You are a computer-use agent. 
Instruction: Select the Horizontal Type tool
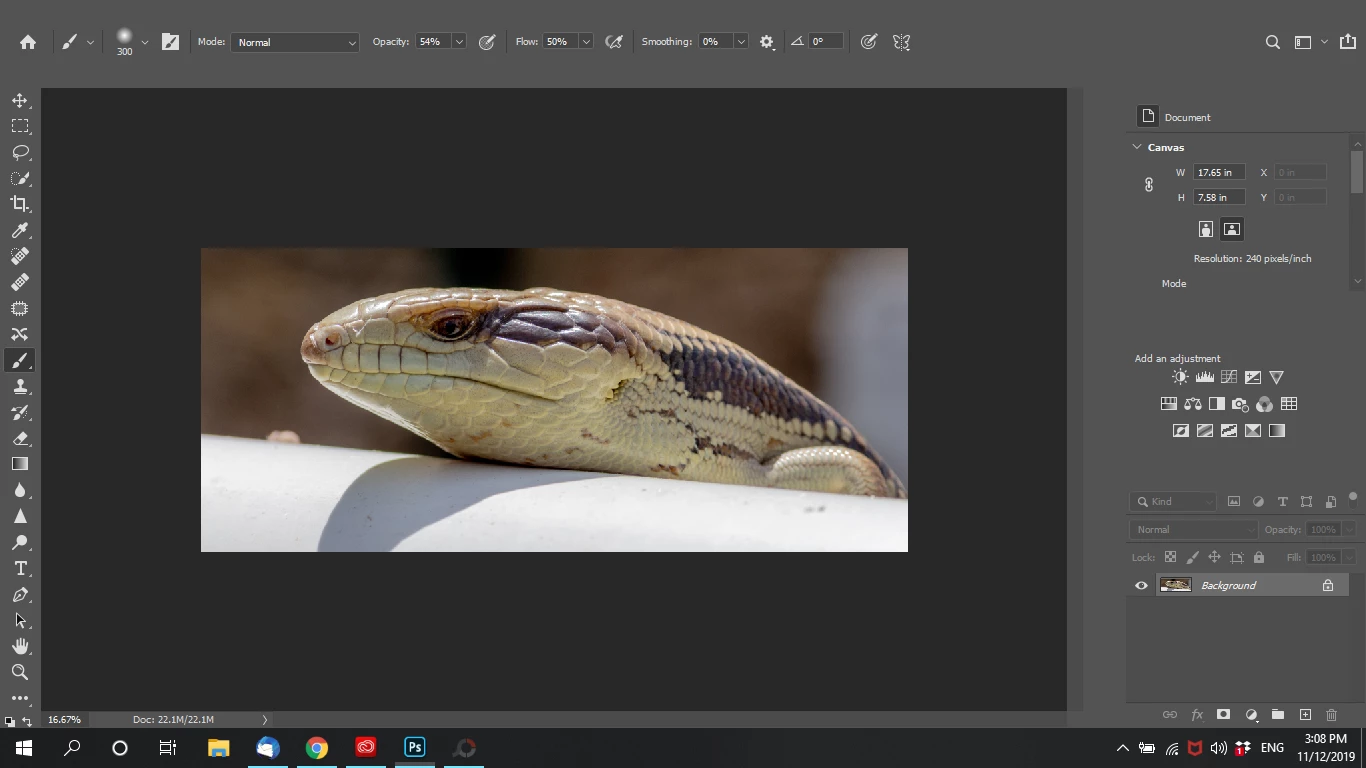(x=20, y=568)
